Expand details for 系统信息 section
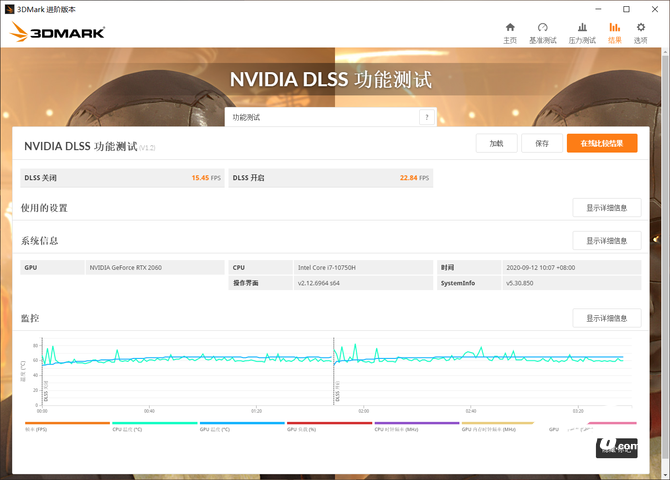Screen dimensions: 670x480 tap(606, 240)
